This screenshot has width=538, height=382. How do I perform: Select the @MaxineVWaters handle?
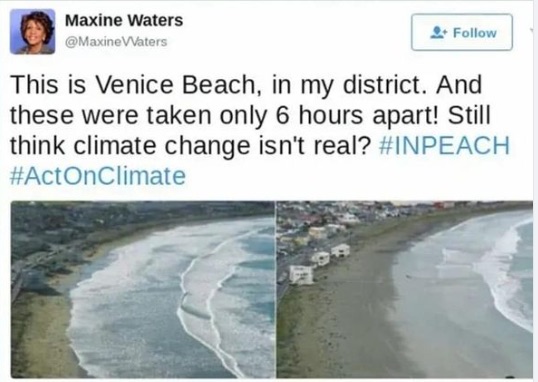(x=116, y=42)
